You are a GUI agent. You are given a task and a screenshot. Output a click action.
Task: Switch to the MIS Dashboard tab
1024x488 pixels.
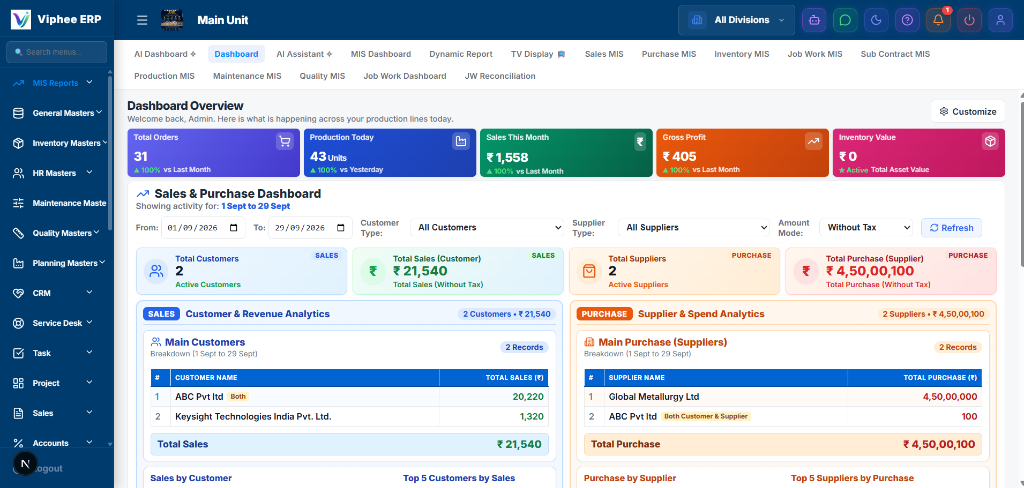[381, 54]
